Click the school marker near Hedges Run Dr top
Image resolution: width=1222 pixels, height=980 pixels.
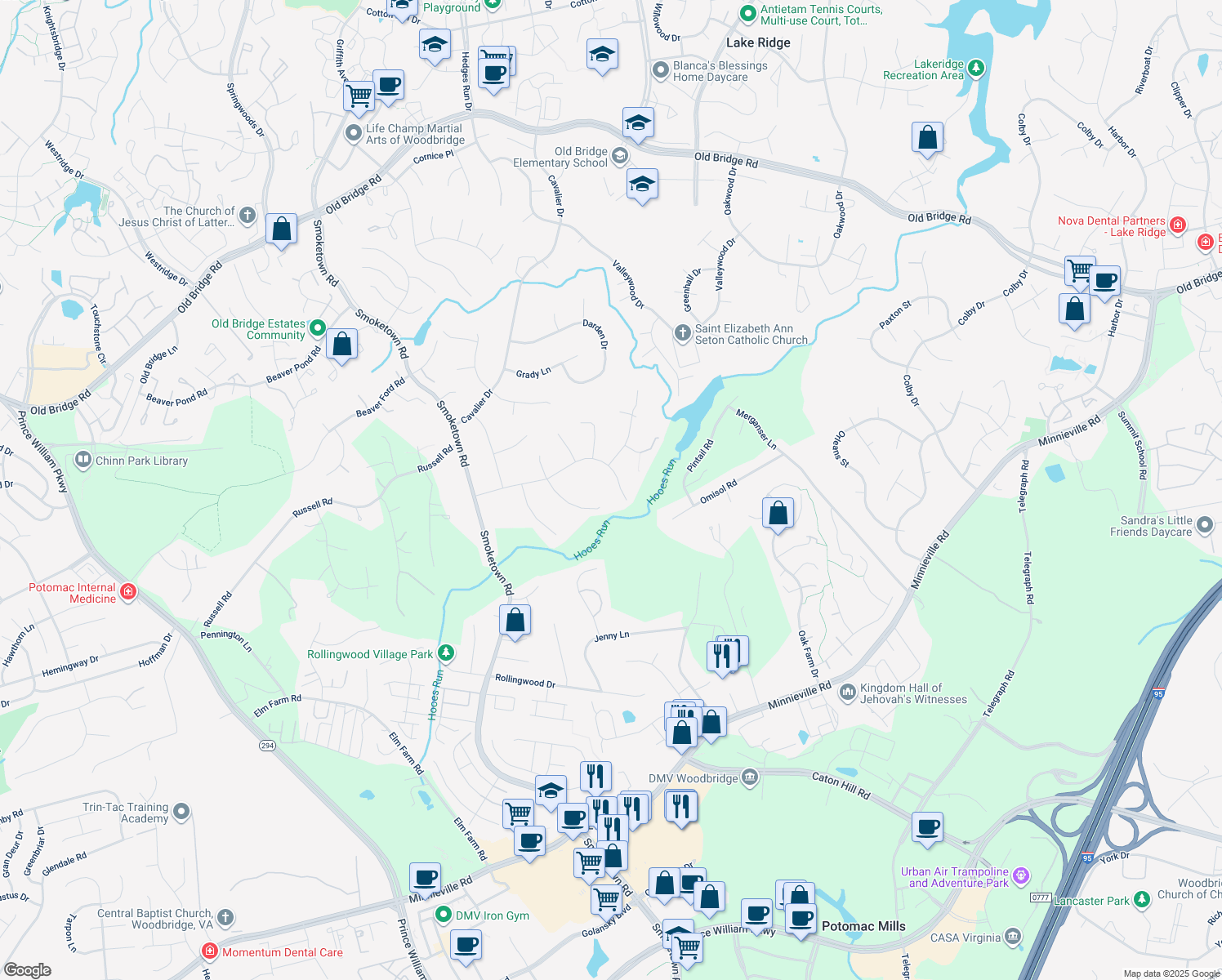coord(435,46)
